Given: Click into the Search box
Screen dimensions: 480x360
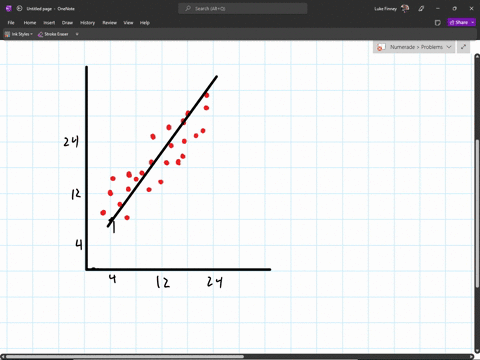Looking at the screenshot, I should (x=243, y=9).
